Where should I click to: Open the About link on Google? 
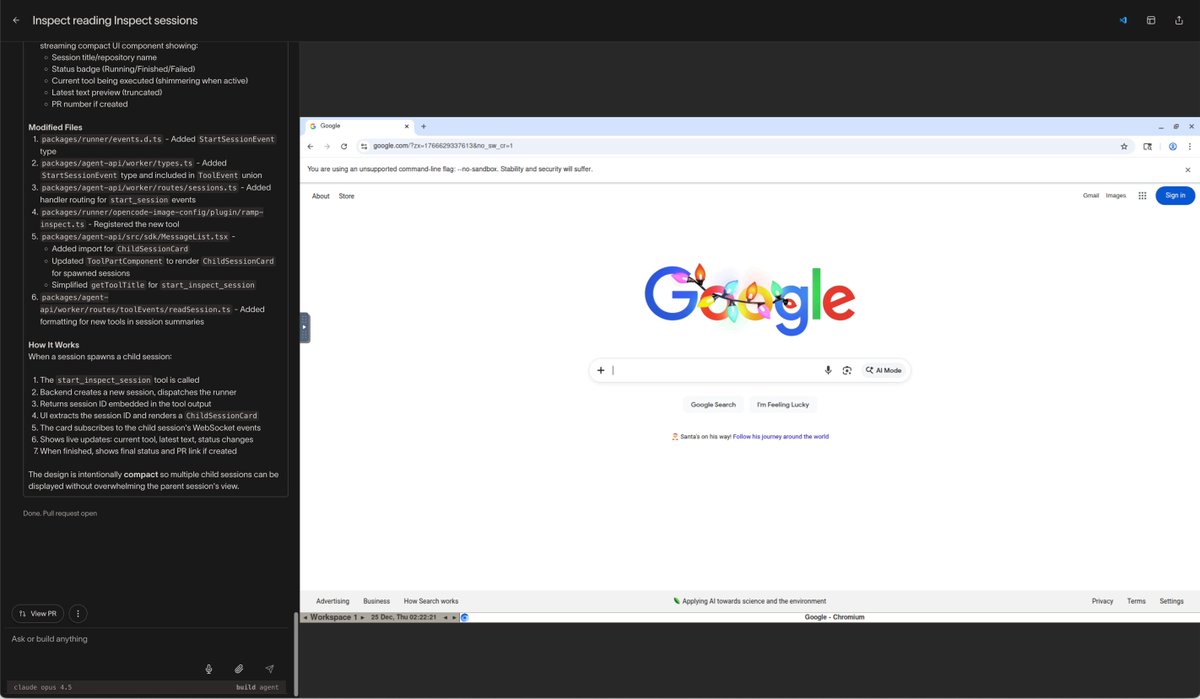pyautogui.click(x=320, y=196)
